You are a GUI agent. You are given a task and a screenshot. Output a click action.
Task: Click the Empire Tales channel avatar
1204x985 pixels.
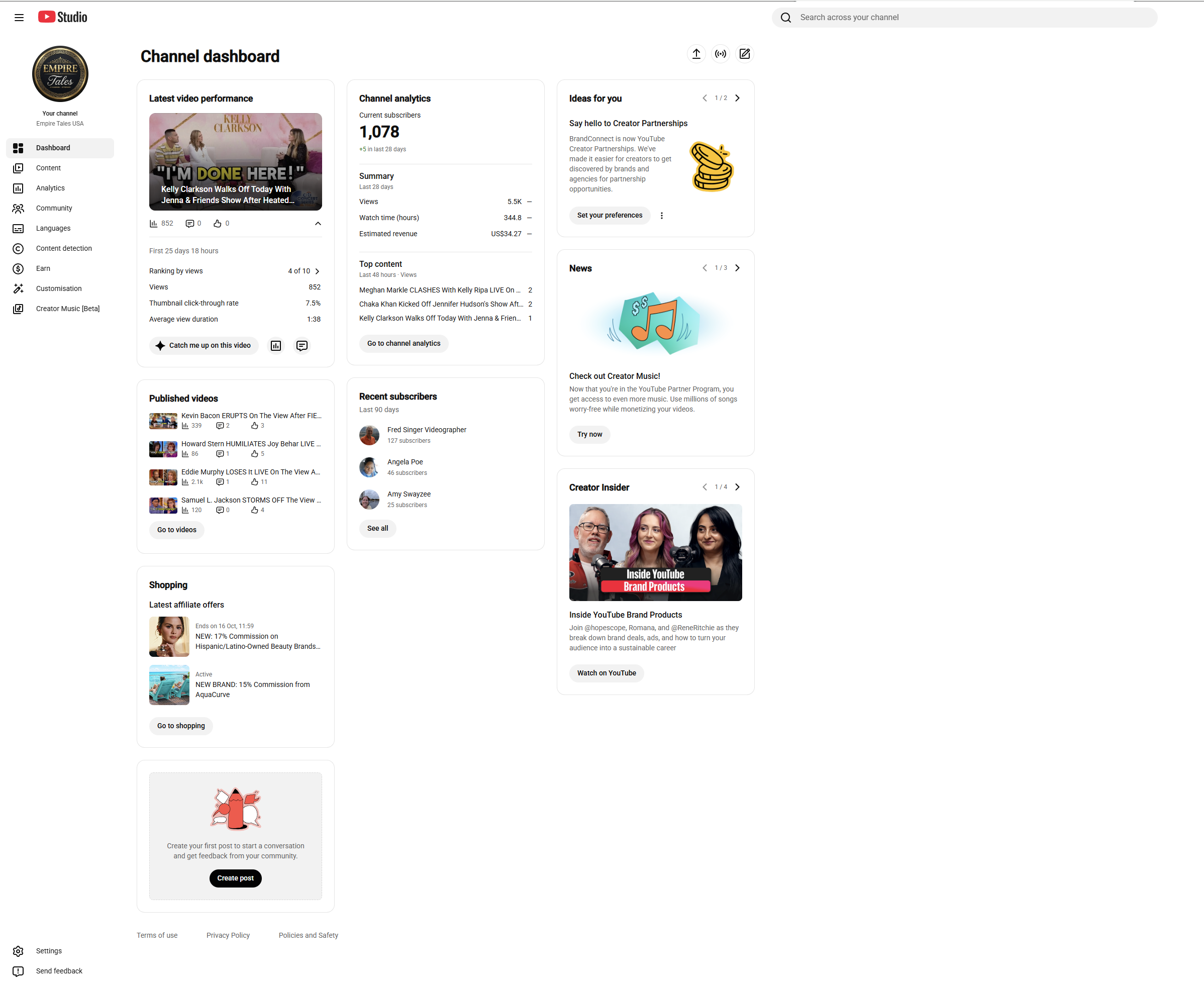click(60, 74)
